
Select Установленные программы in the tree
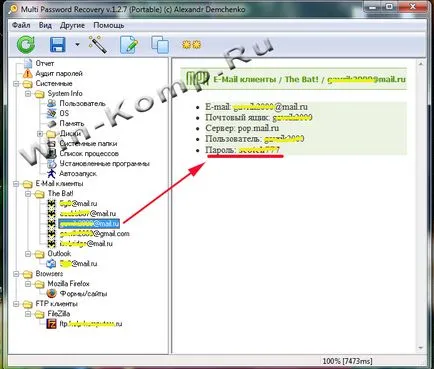(105, 164)
